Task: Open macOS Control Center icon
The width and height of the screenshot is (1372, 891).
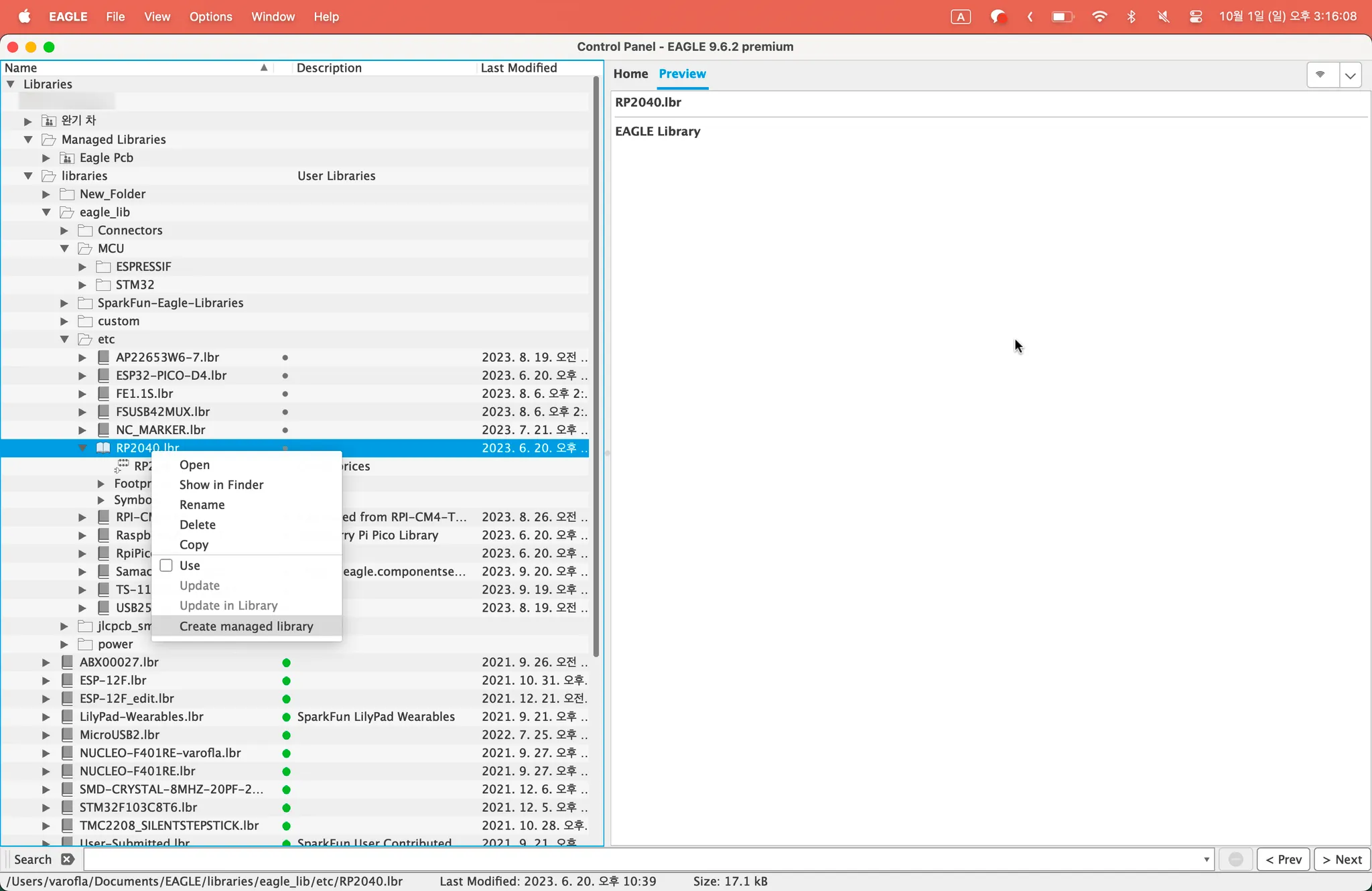Action: click(1196, 17)
